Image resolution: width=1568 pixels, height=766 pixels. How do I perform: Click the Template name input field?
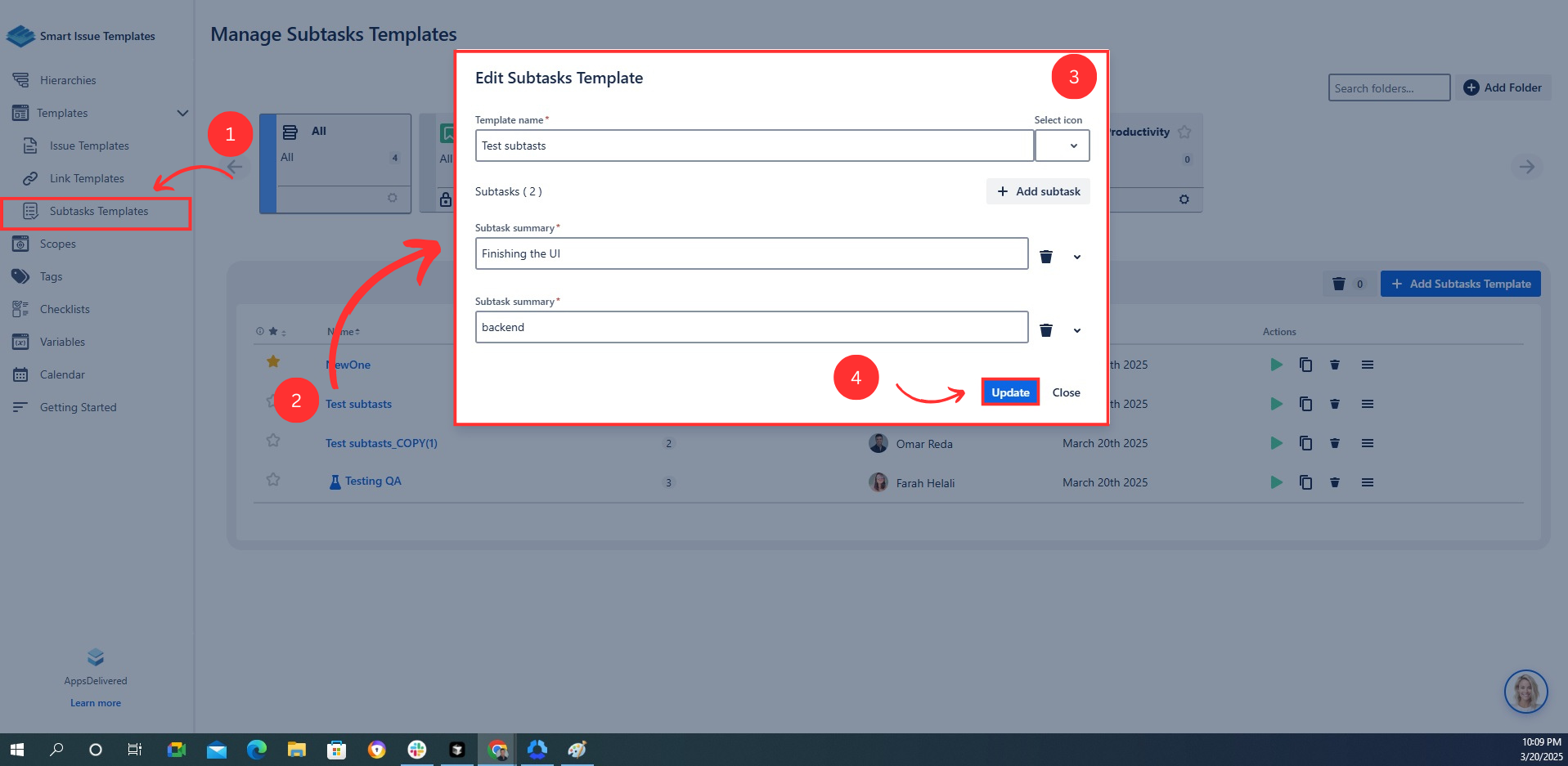[753, 146]
